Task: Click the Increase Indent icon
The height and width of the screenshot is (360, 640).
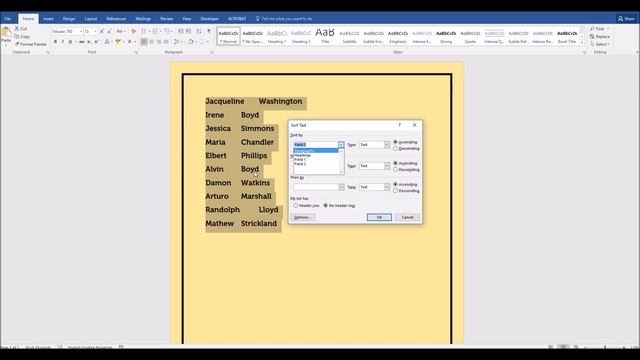Action: click(x=189, y=31)
